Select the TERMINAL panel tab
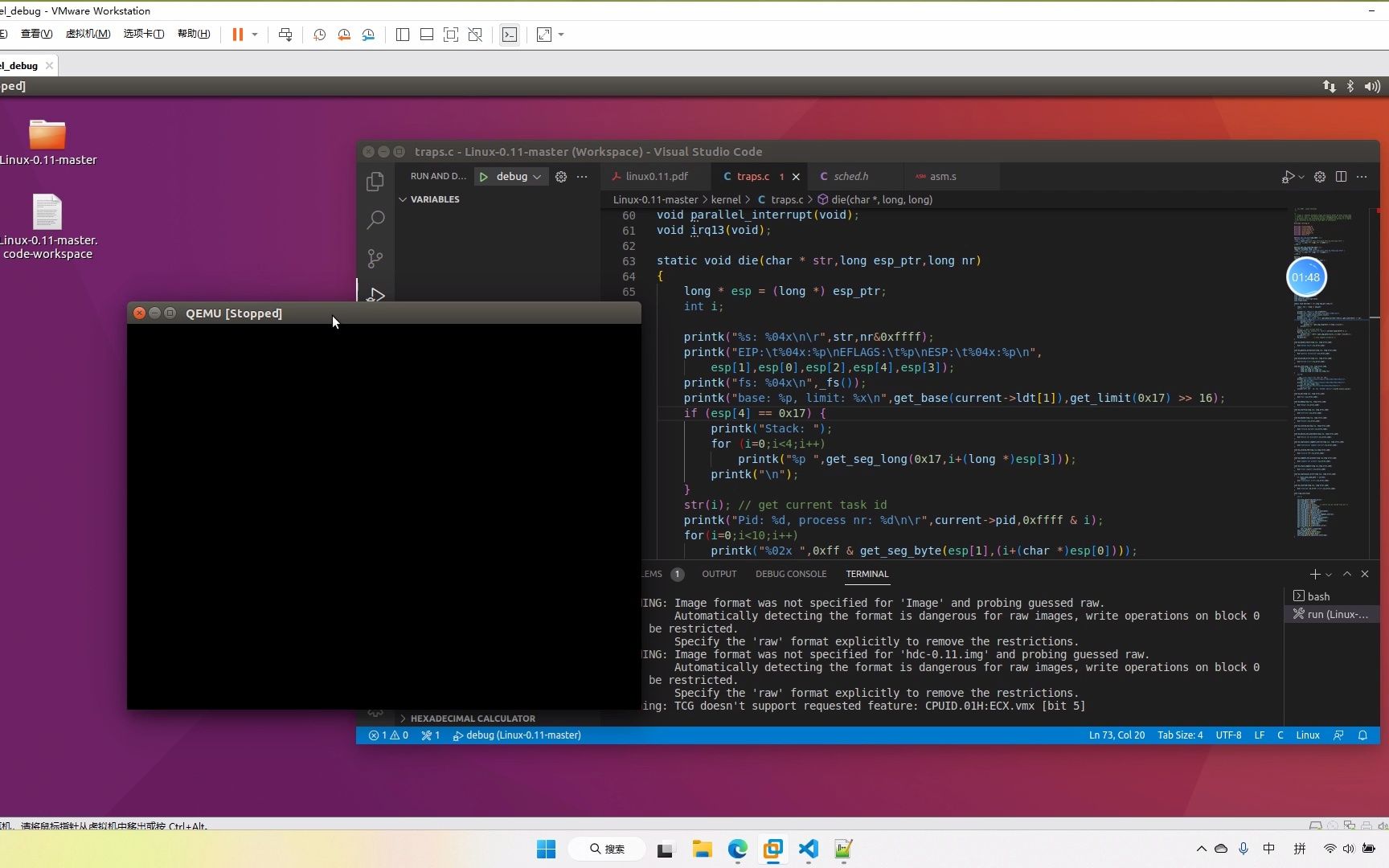This screenshot has height=868, width=1389. [x=867, y=574]
